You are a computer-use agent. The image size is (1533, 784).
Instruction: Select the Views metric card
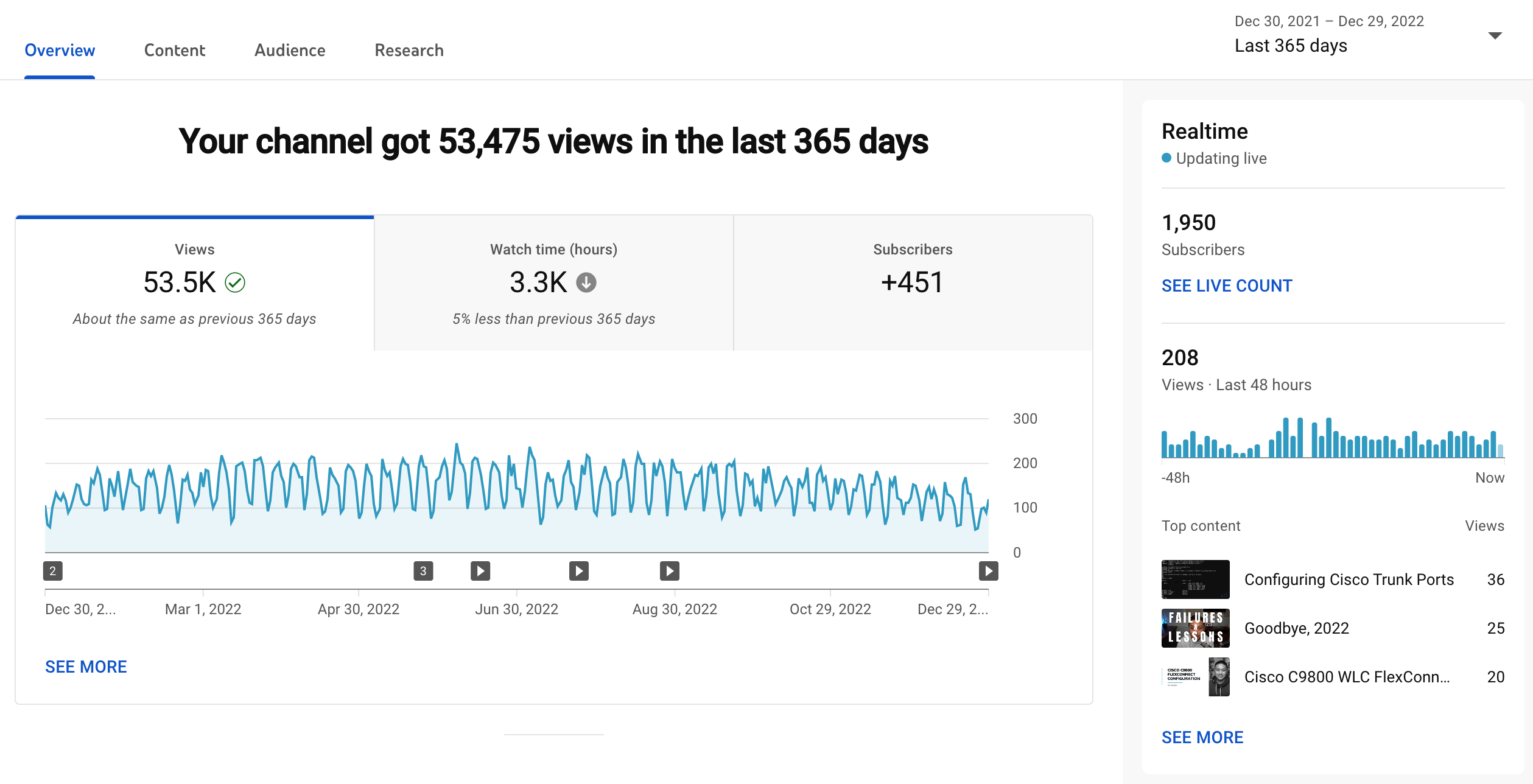tap(195, 283)
